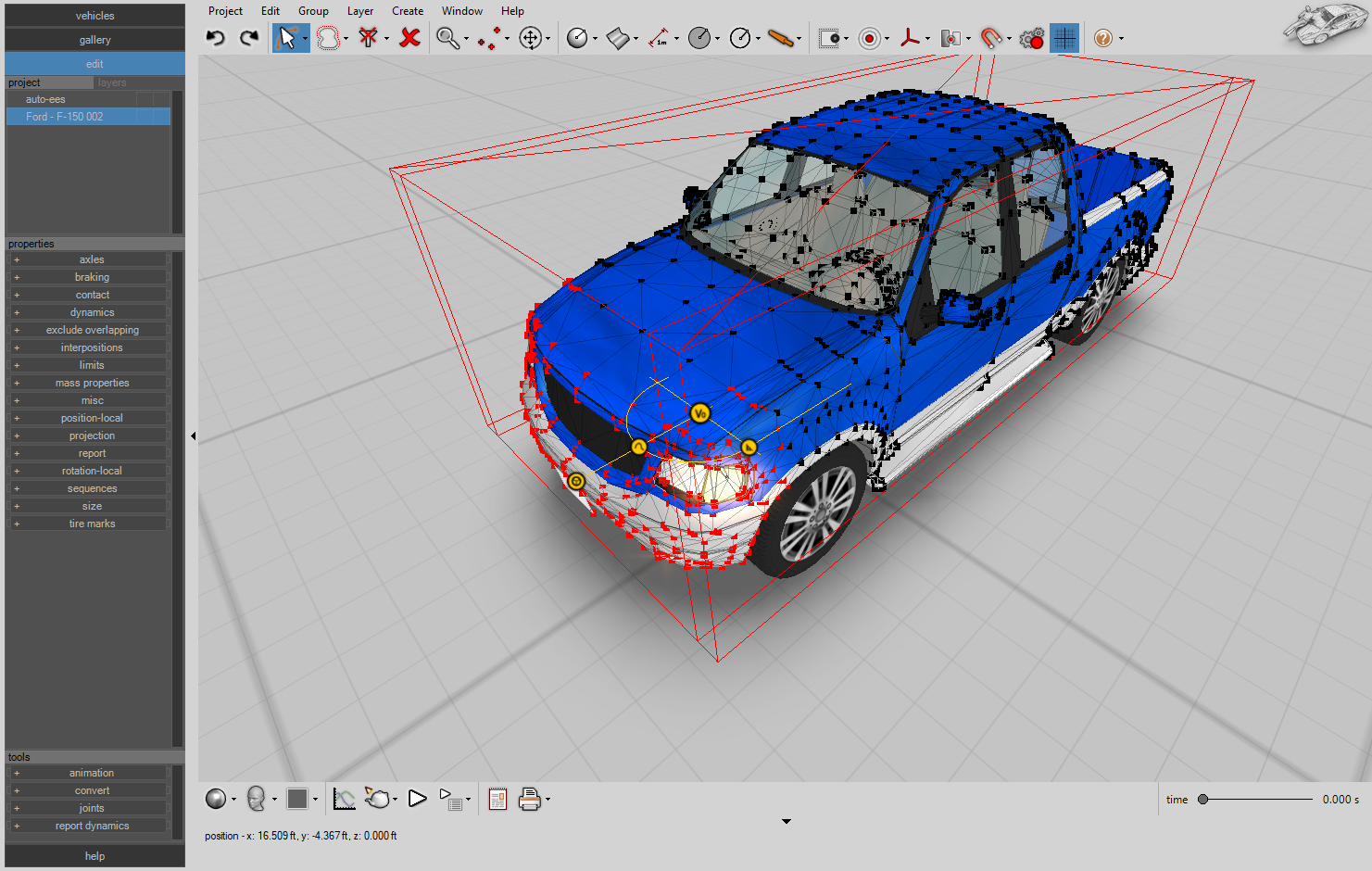Screen dimensions: 1372x871
Task: Open dropdown arrow beside zoom magnifier
Action: [466, 39]
